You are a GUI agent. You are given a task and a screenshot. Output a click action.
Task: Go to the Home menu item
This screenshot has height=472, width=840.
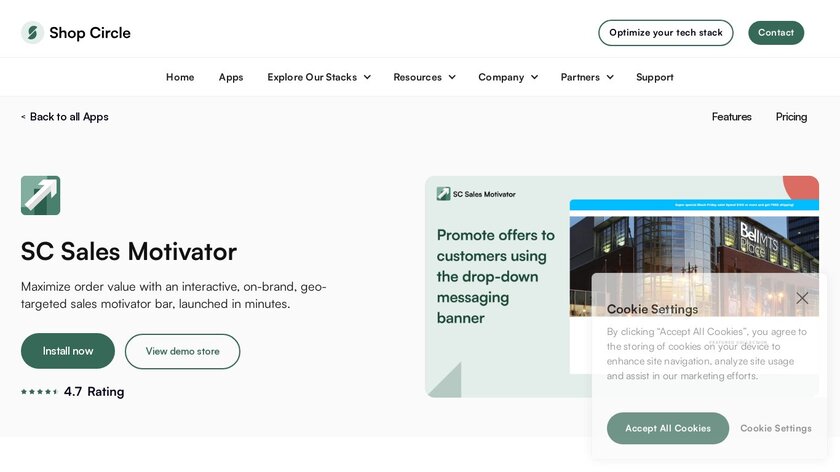180,77
